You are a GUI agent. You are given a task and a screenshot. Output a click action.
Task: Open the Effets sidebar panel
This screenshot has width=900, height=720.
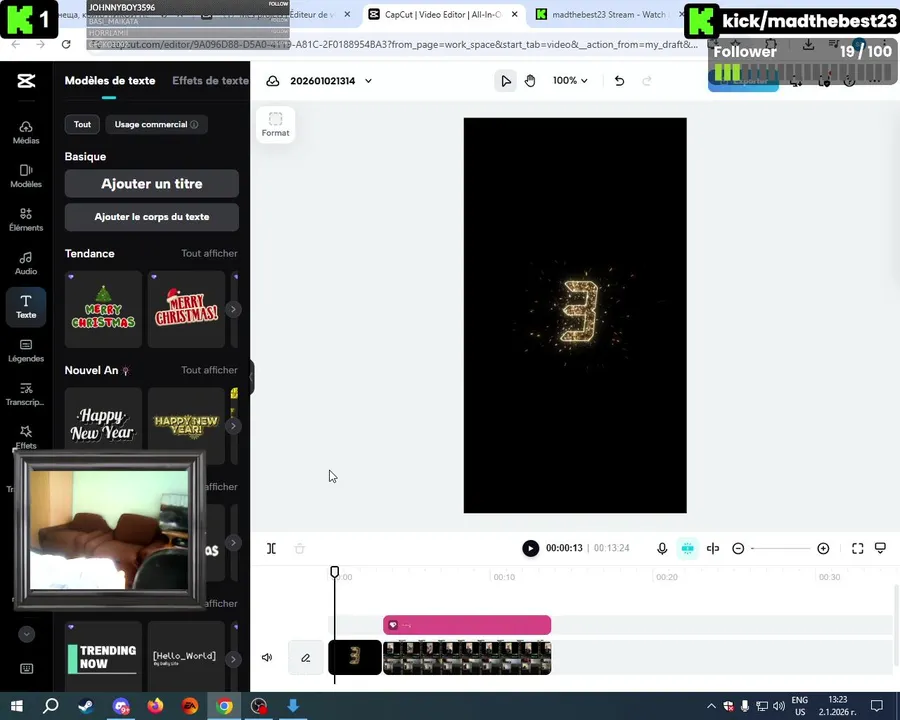tap(26, 438)
